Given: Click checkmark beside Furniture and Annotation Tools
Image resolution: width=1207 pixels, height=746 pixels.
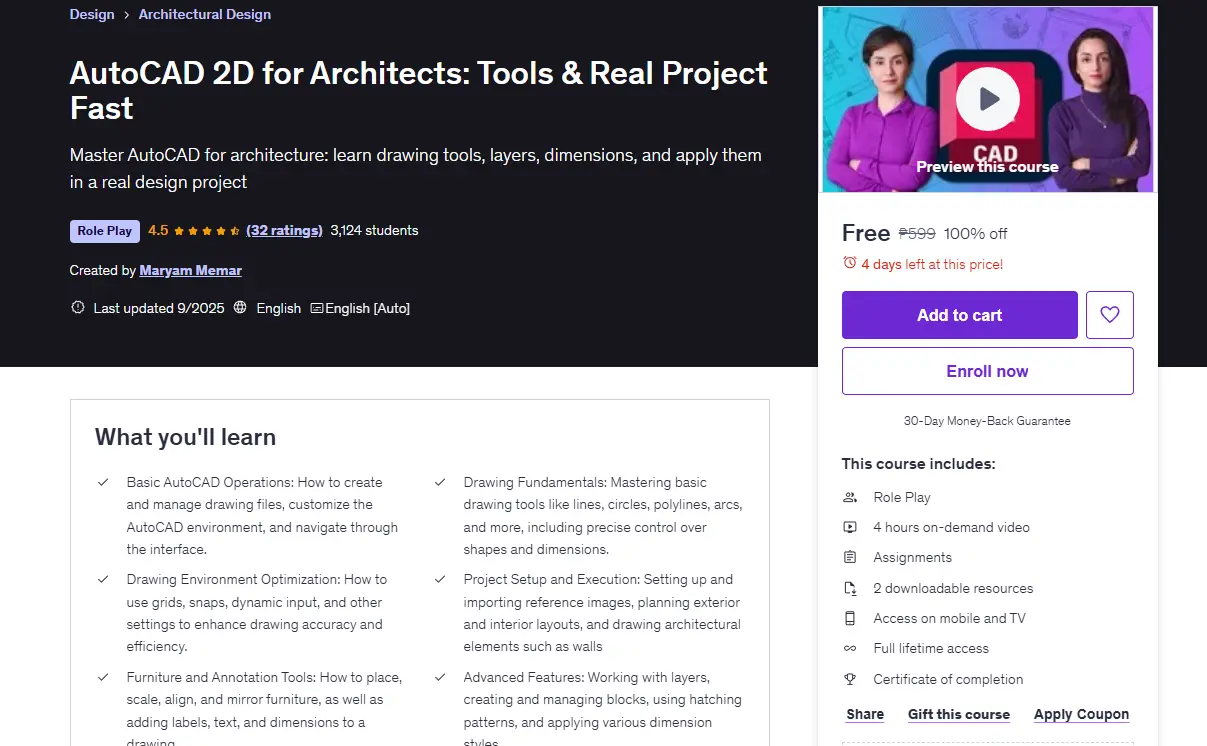Looking at the screenshot, I should coord(103,677).
